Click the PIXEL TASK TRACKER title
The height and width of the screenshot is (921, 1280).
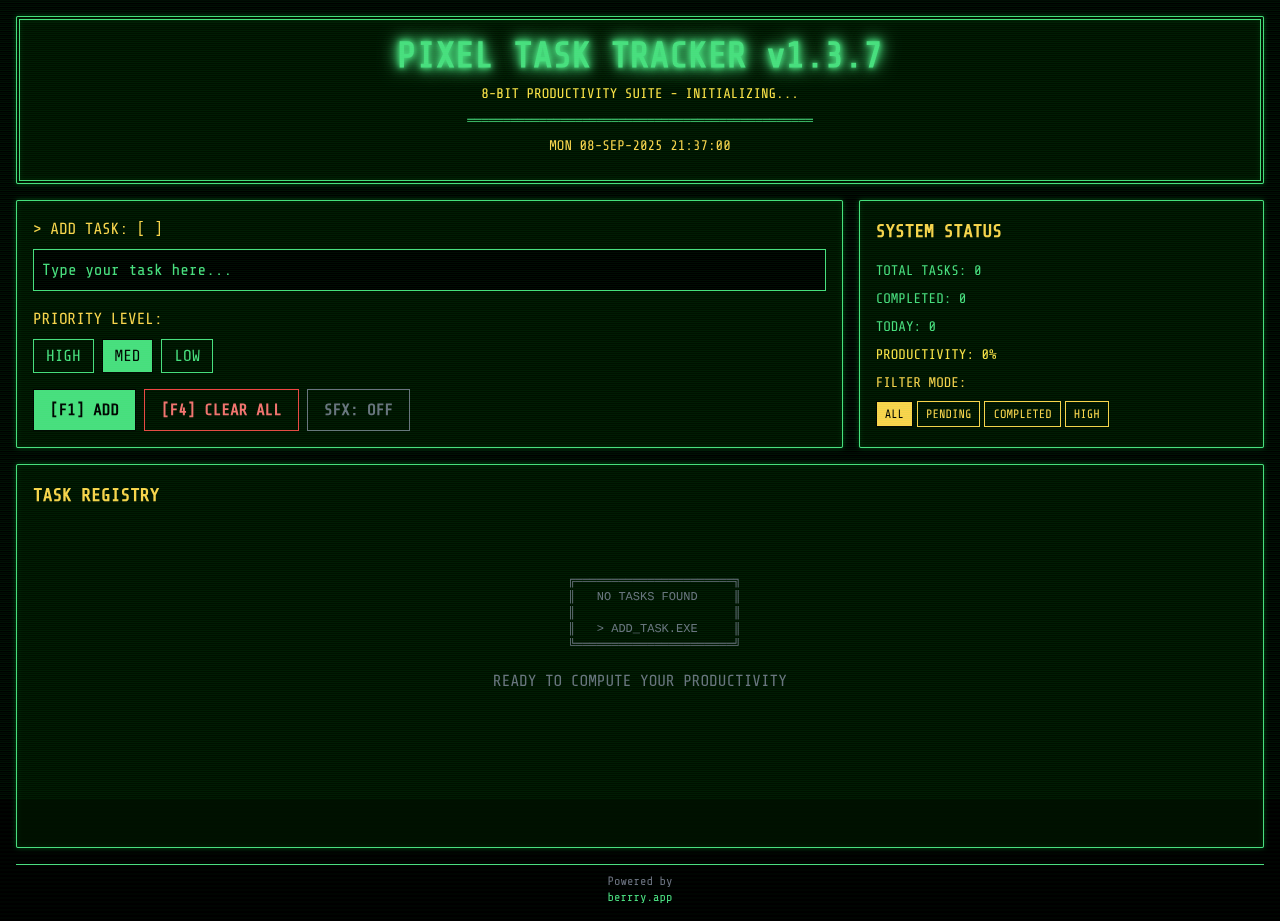point(640,55)
